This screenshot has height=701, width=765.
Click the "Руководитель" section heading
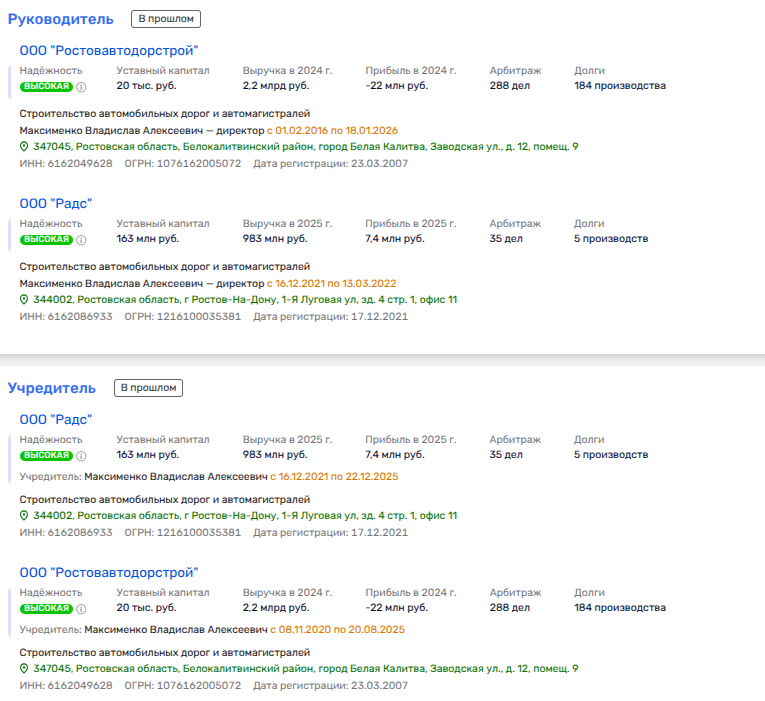(x=61, y=19)
